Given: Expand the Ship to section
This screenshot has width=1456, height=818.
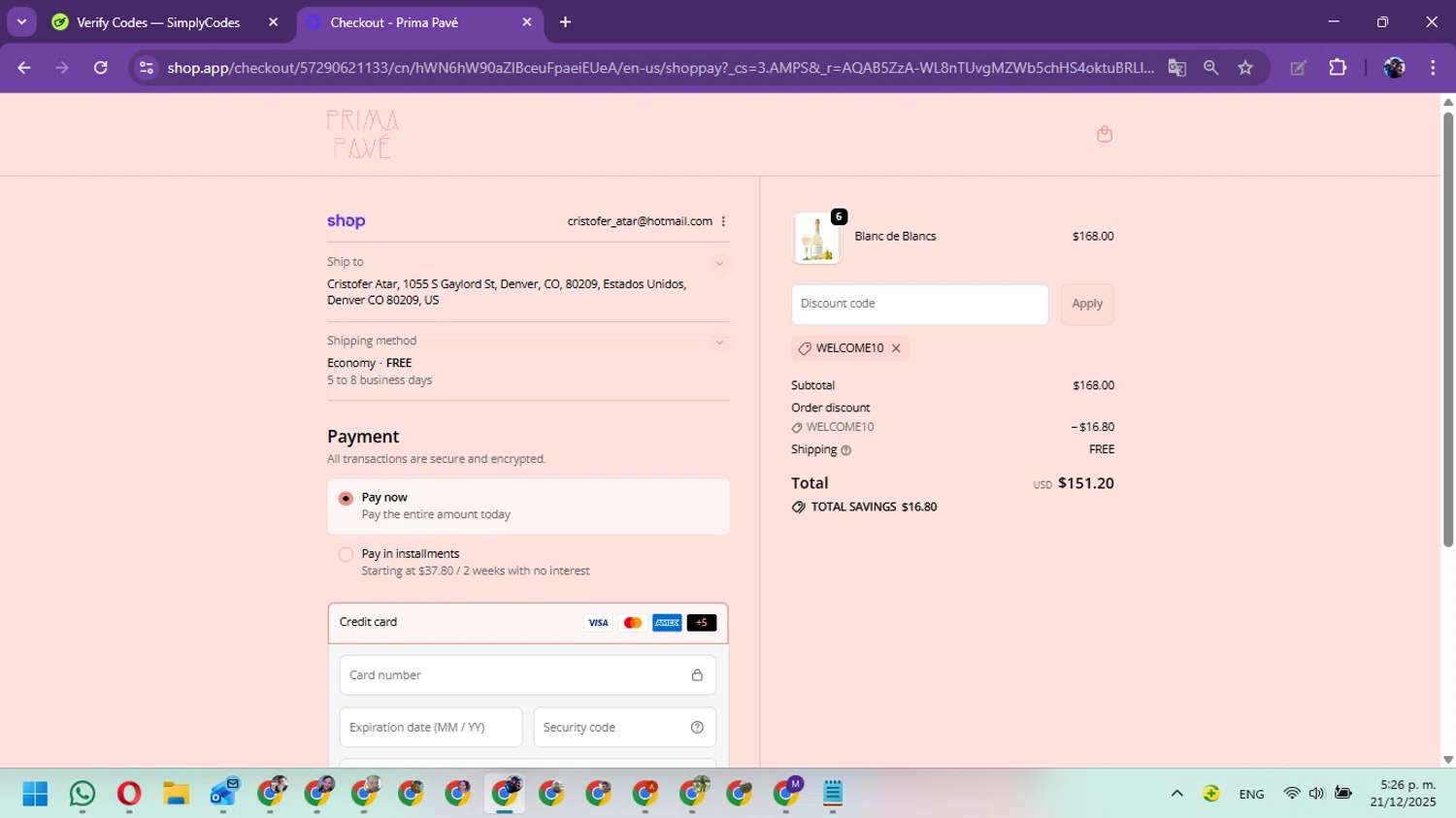Looking at the screenshot, I should coord(719,263).
